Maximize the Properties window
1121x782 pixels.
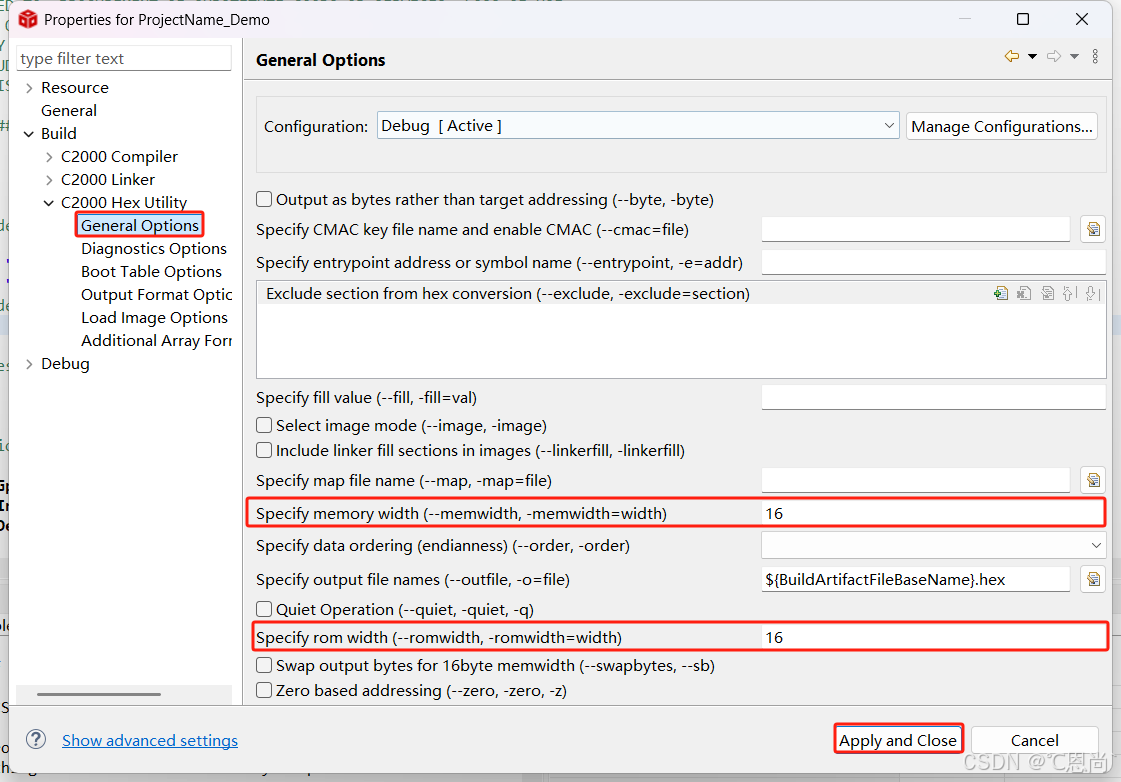pyautogui.click(x=1023, y=19)
